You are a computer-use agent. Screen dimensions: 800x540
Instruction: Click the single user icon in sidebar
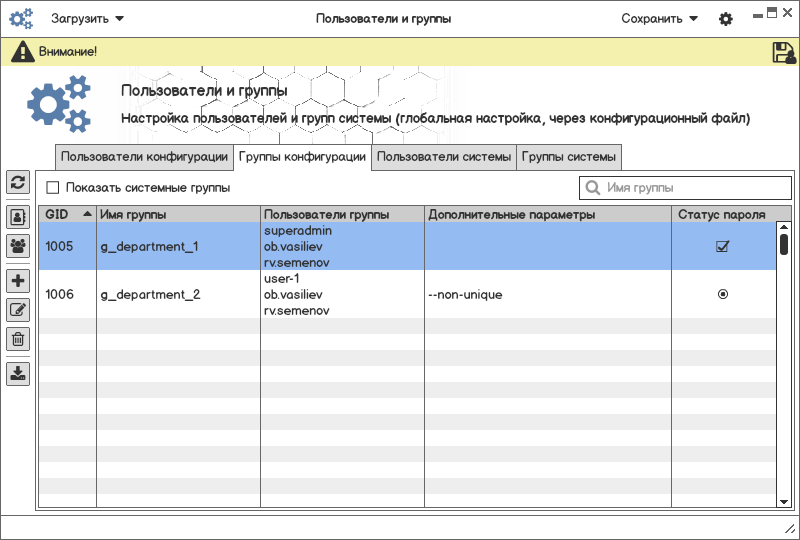click(18, 216)
